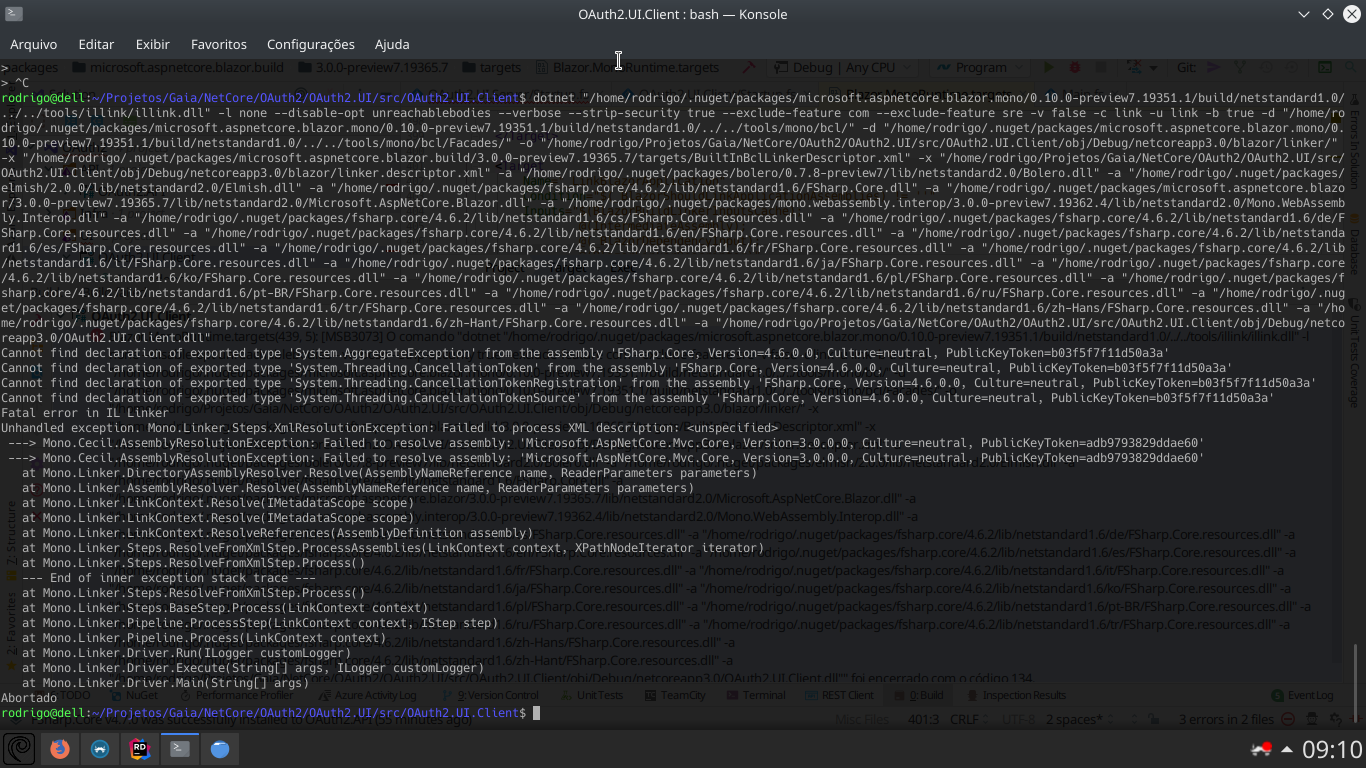Expand hidden system tray icons arrow

(1287, 749)
